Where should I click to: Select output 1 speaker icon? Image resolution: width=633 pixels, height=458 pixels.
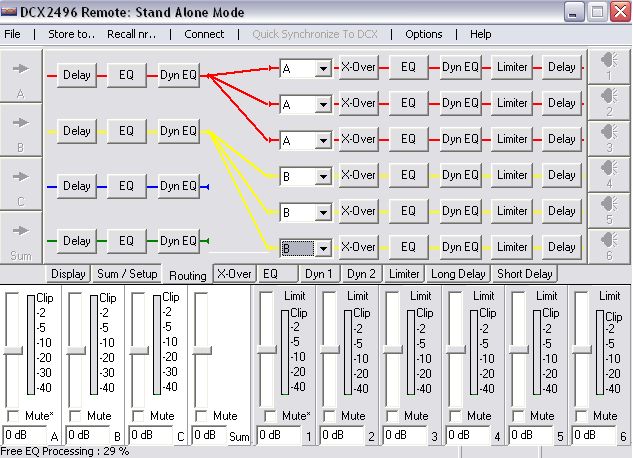click(609, 60)
